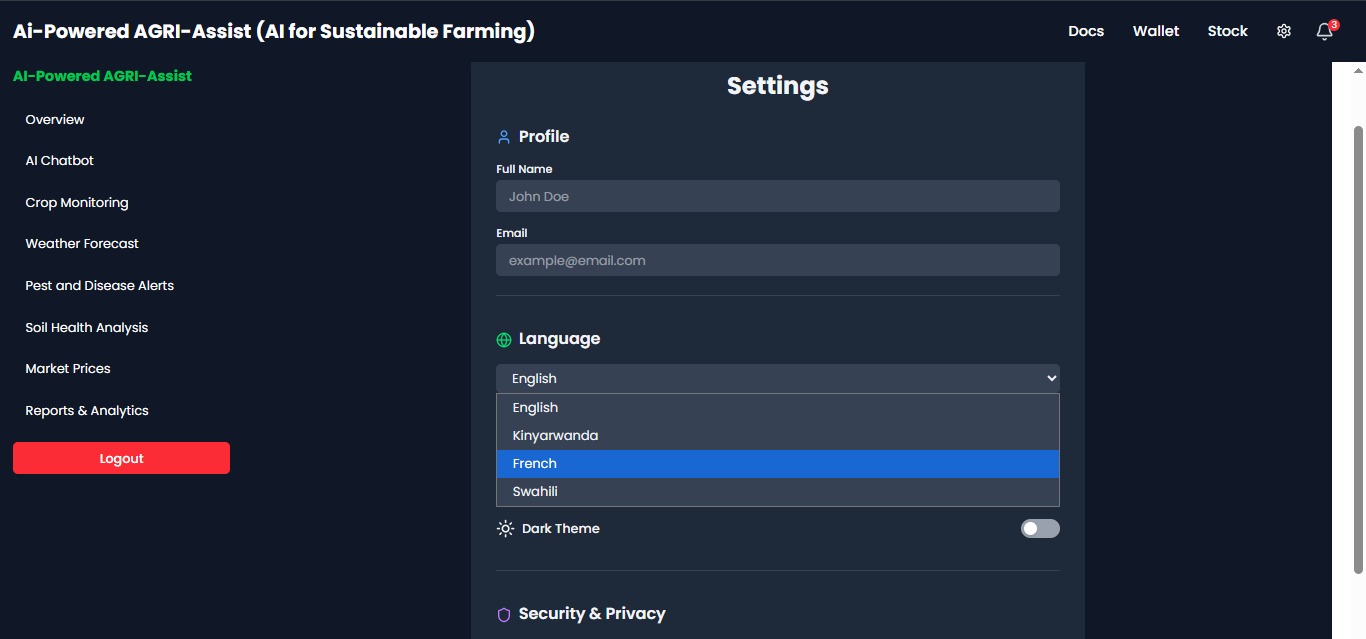Focus the Email input field
This screenshot has height=639, width=1366.
coord(777,261)
